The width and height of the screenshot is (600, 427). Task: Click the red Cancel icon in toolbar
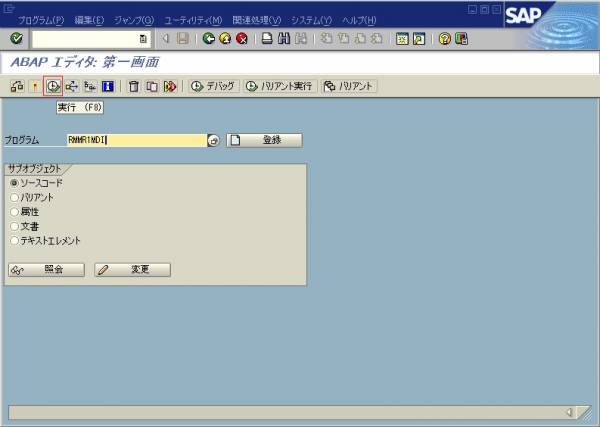pos(242,39)
